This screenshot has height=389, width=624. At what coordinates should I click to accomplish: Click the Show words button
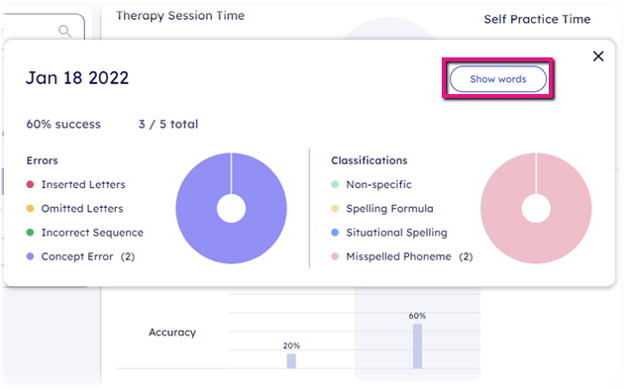click(x=498, y=79)
